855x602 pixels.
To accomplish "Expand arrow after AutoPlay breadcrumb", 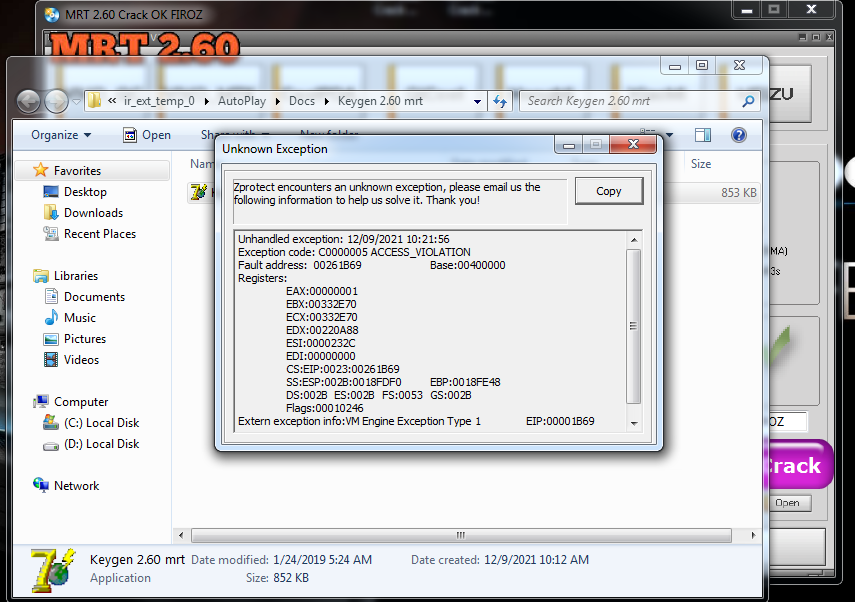I will [x=278, y=101].
